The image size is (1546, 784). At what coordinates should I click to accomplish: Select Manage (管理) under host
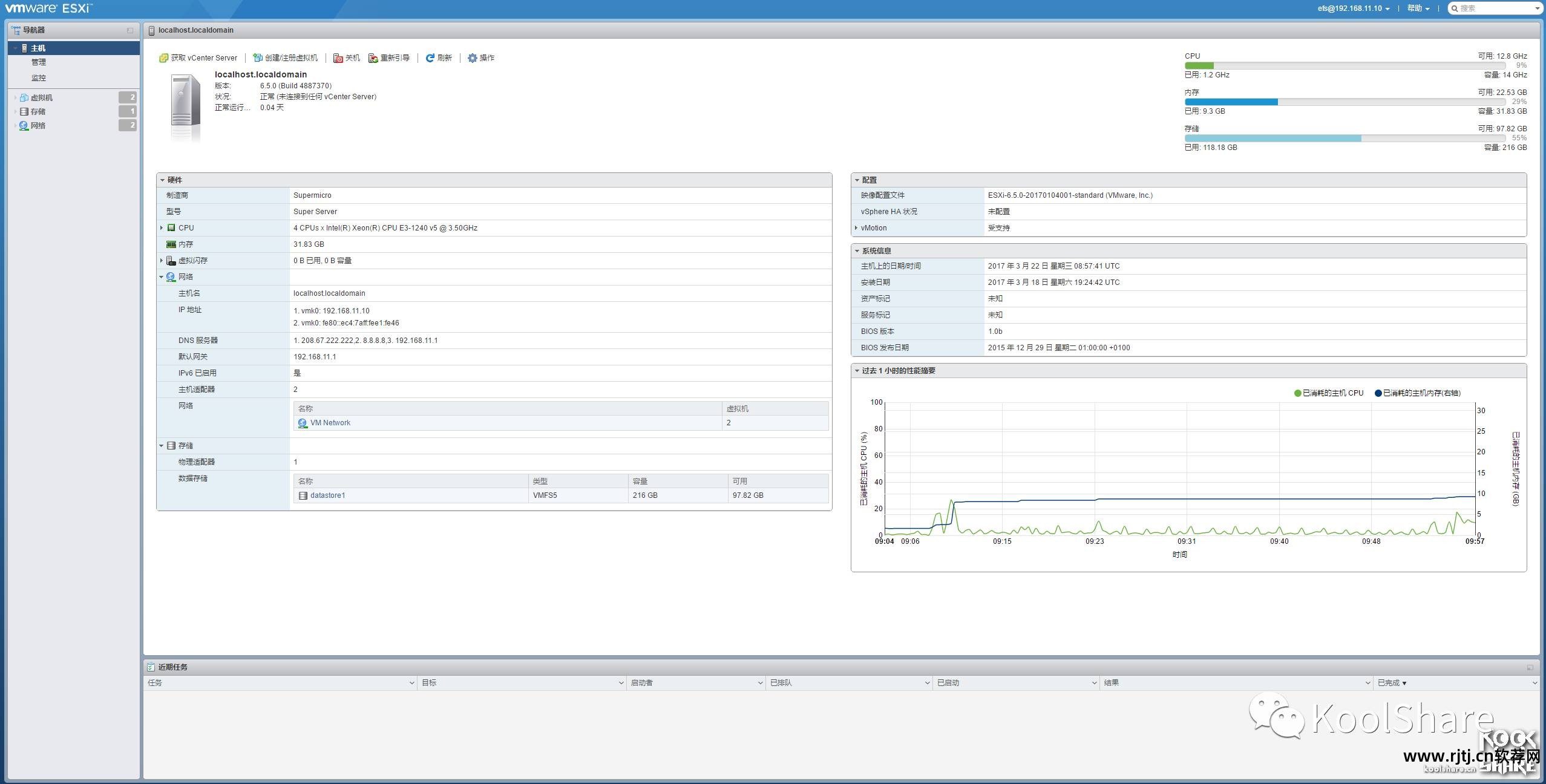pos(39,62)
